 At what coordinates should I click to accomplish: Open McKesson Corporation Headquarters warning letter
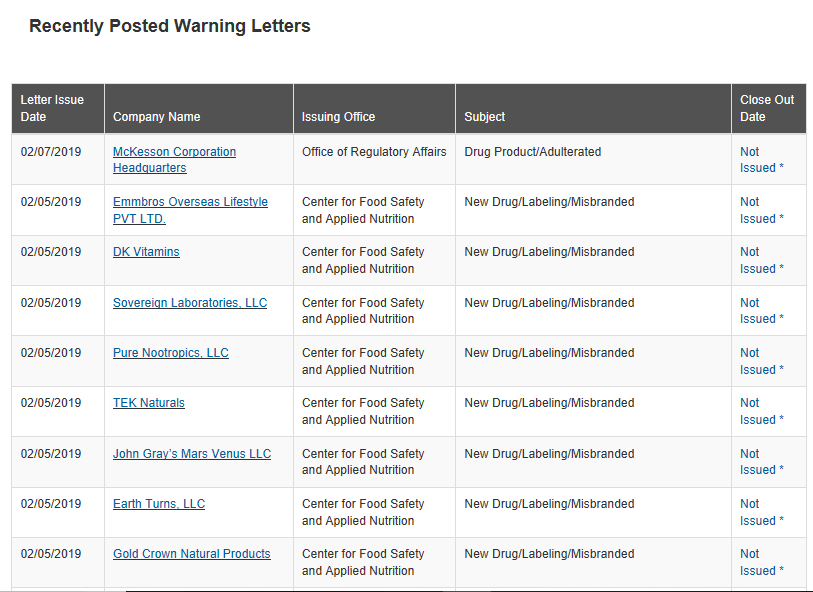pos(174,152)
